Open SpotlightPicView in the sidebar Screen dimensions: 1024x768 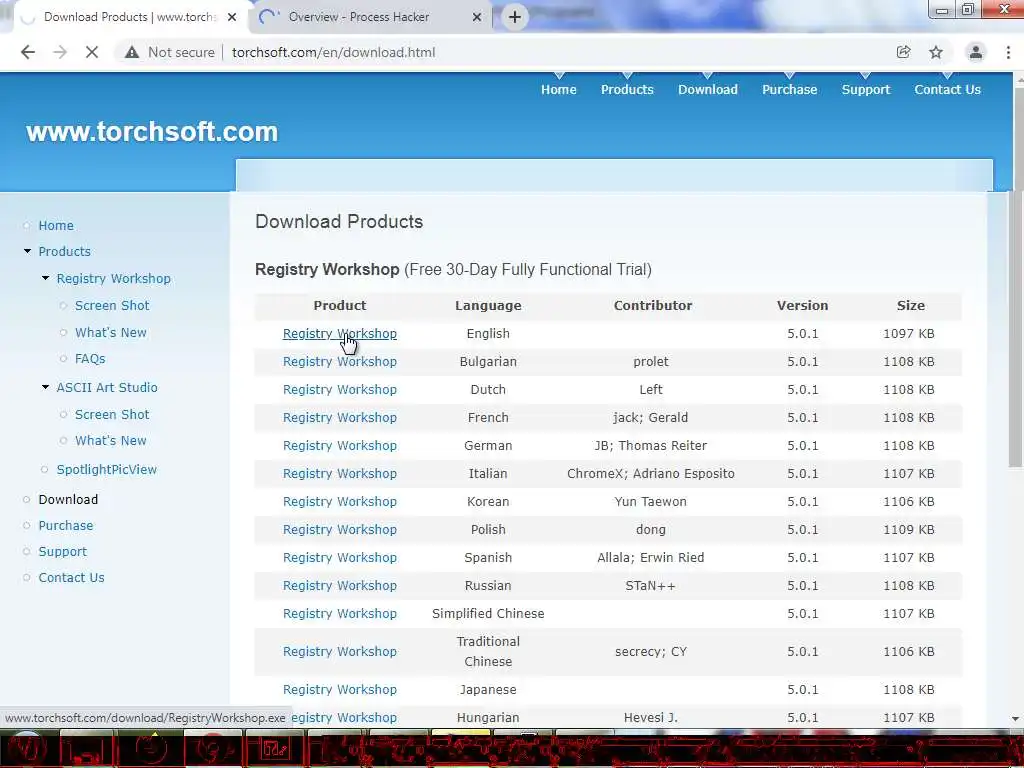tap(106, 470)
